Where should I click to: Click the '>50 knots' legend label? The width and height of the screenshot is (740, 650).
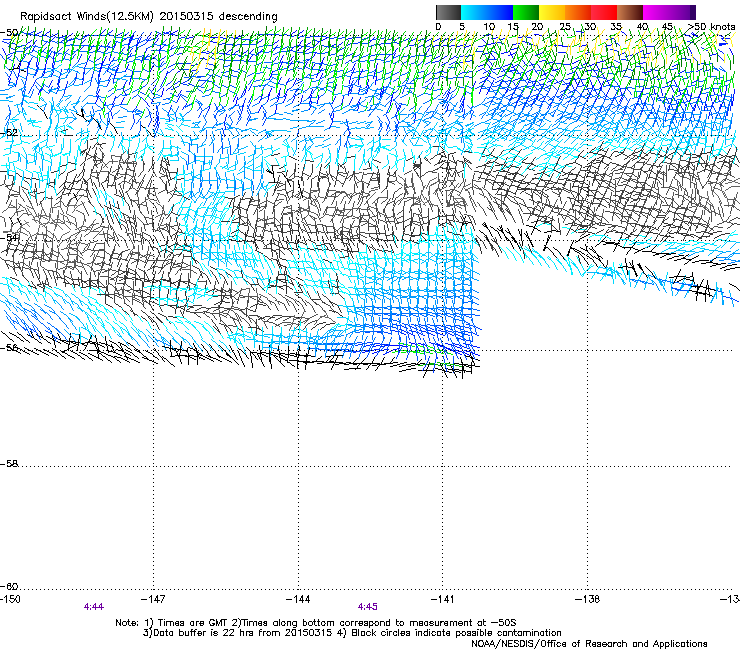coord(711,26)
